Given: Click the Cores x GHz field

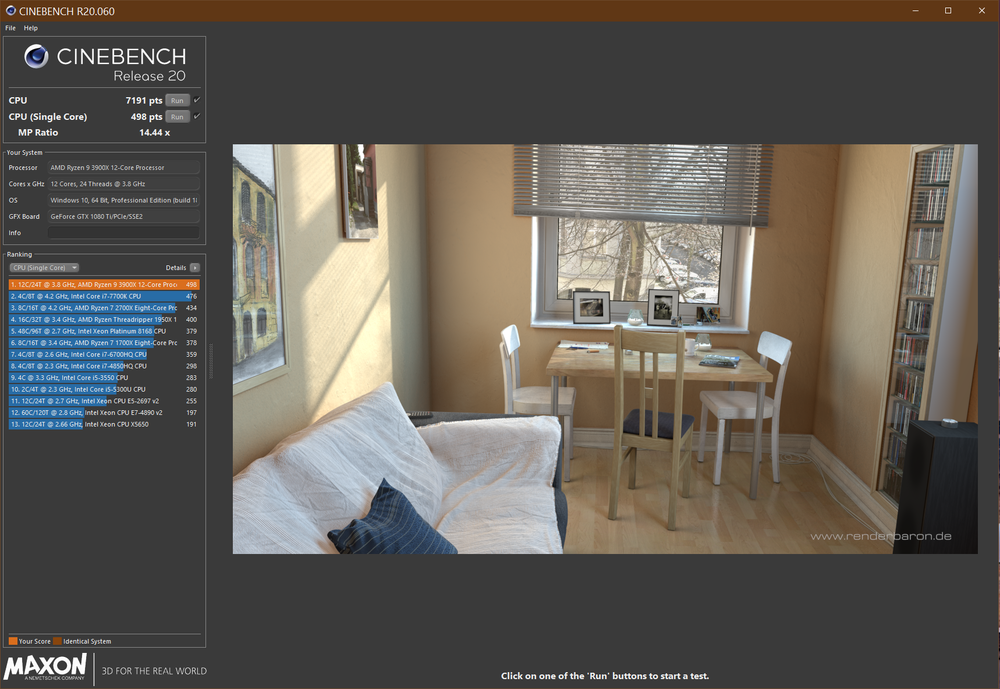Looking at the screenshot, I should pos(124,184).
